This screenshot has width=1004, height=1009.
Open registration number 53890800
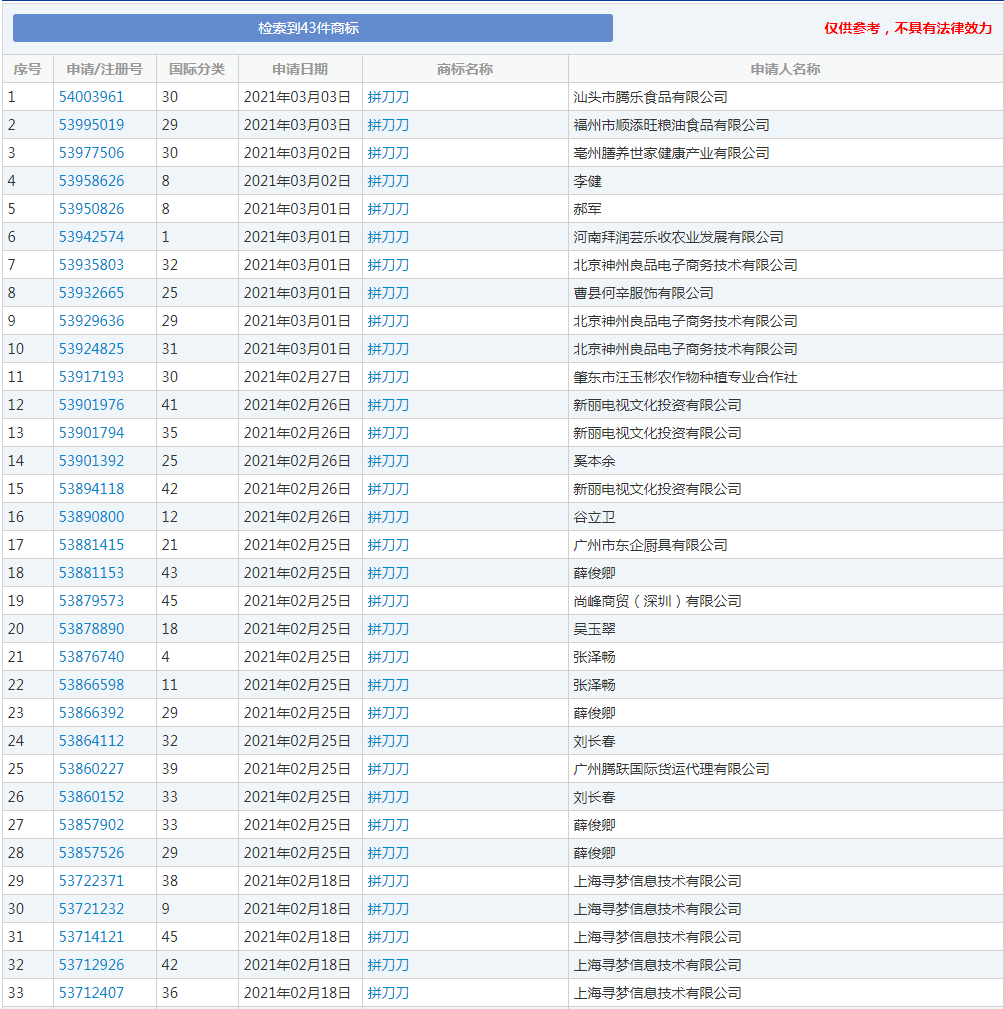point(91,517)
